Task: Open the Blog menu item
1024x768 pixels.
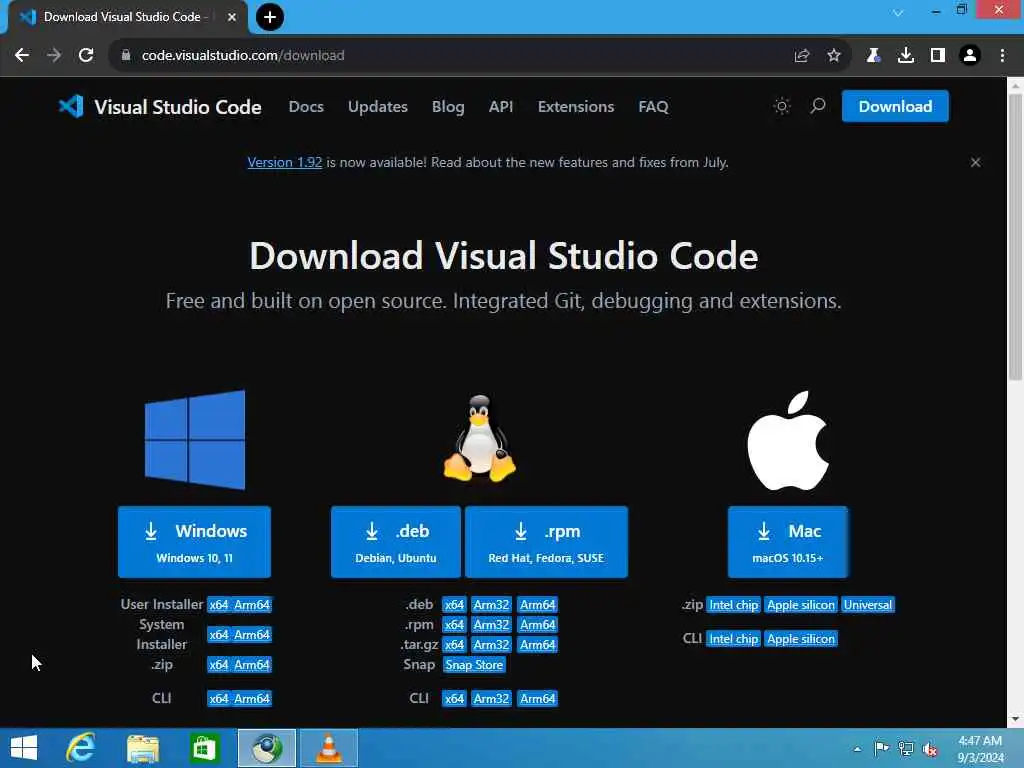Action: tap(448, 106)
